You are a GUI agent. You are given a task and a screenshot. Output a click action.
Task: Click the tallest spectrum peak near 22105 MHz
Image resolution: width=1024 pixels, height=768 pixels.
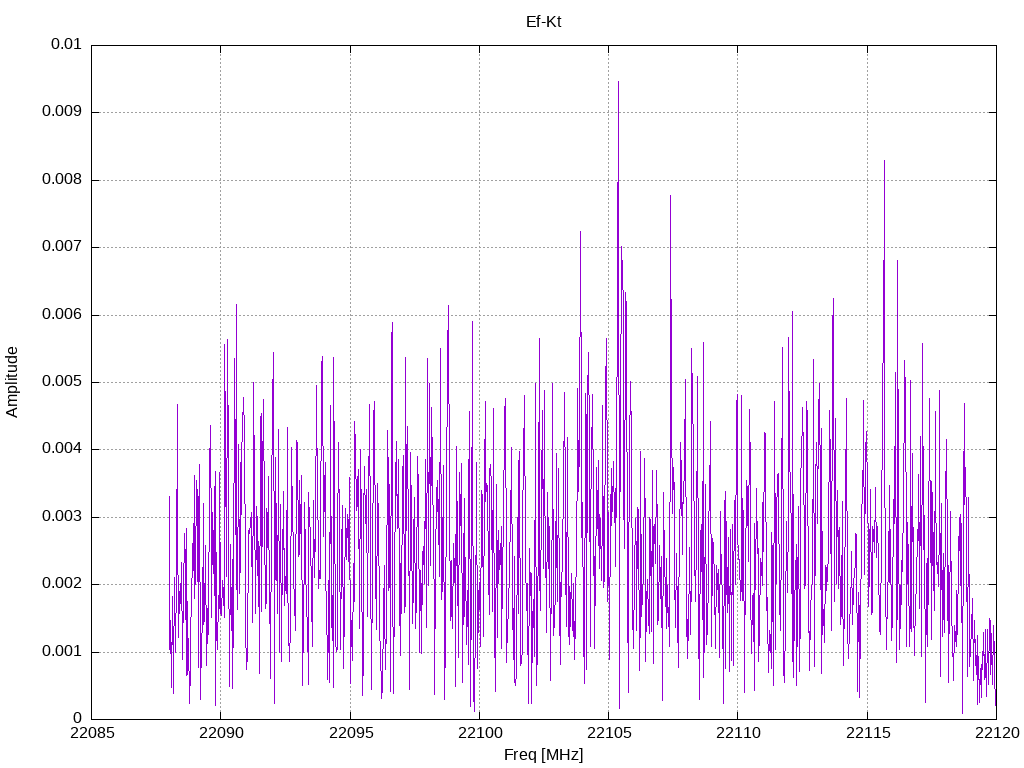[x=618, y=82]
